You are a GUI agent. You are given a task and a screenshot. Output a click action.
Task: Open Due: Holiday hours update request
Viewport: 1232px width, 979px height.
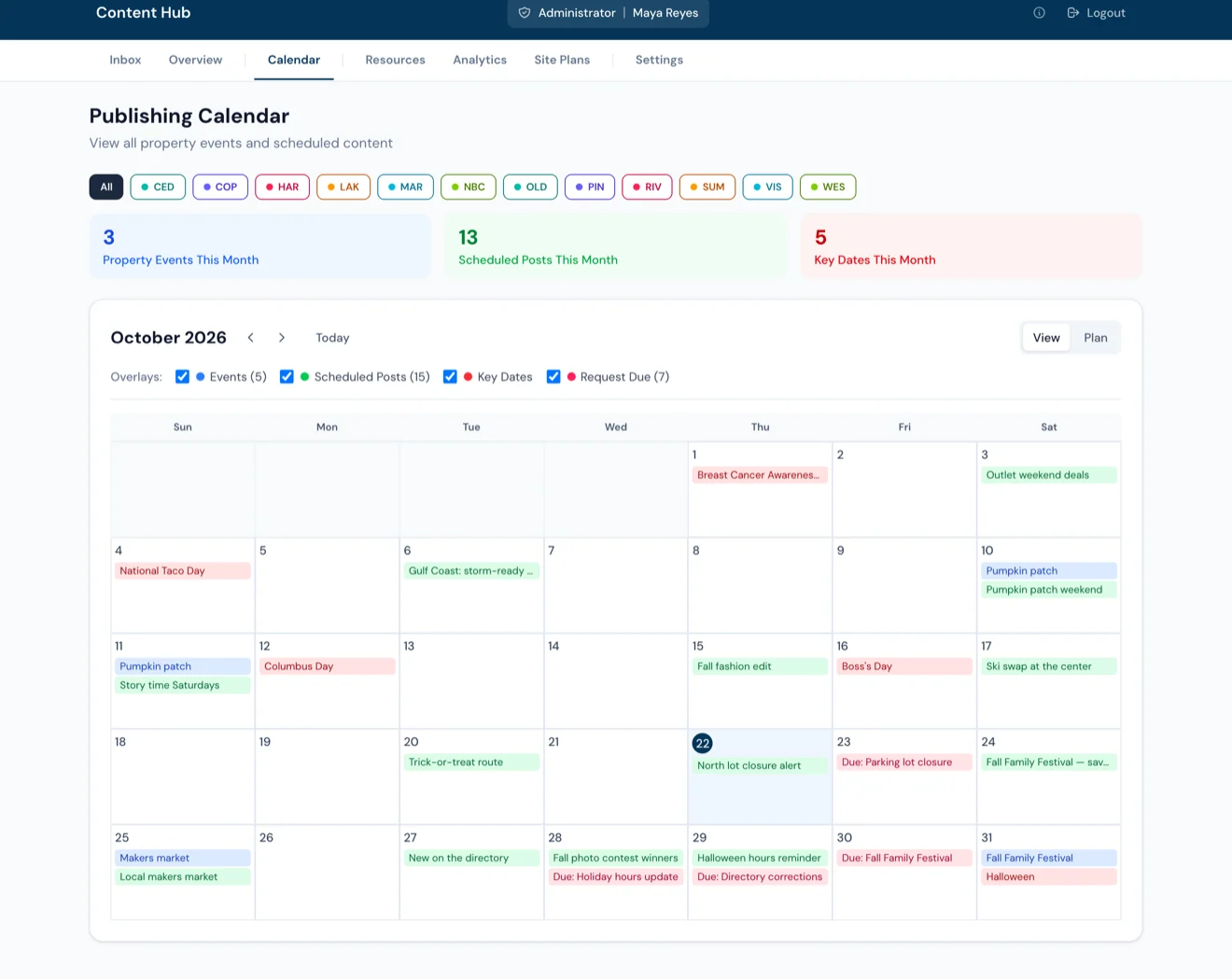616,877
